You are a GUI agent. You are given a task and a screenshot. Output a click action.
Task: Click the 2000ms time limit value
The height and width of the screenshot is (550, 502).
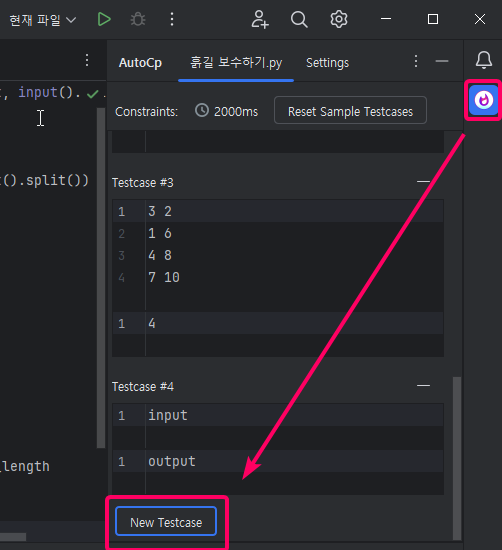tap(236, 112)
